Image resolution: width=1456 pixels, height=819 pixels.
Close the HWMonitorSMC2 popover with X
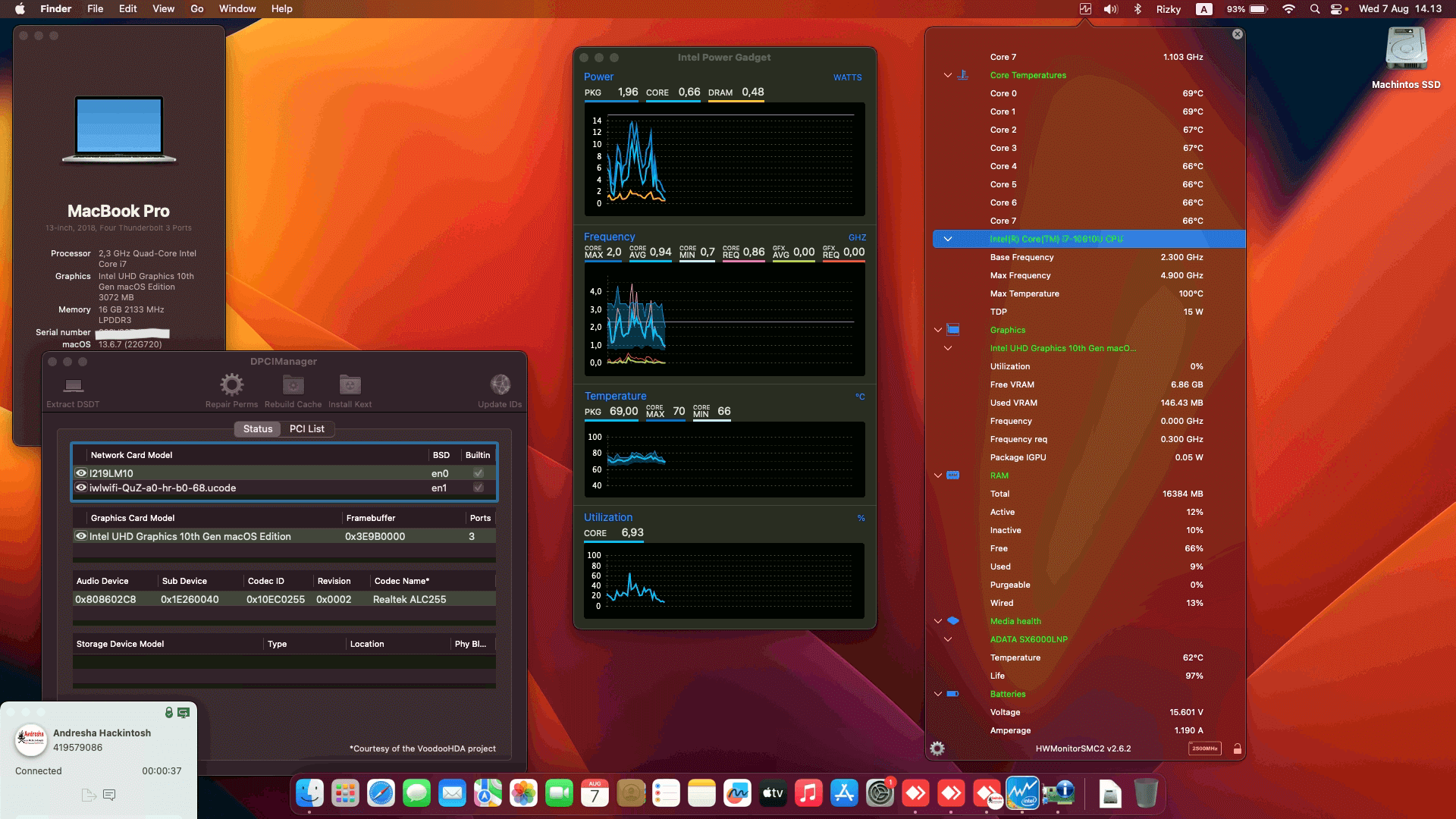(x=1238, y=34)
